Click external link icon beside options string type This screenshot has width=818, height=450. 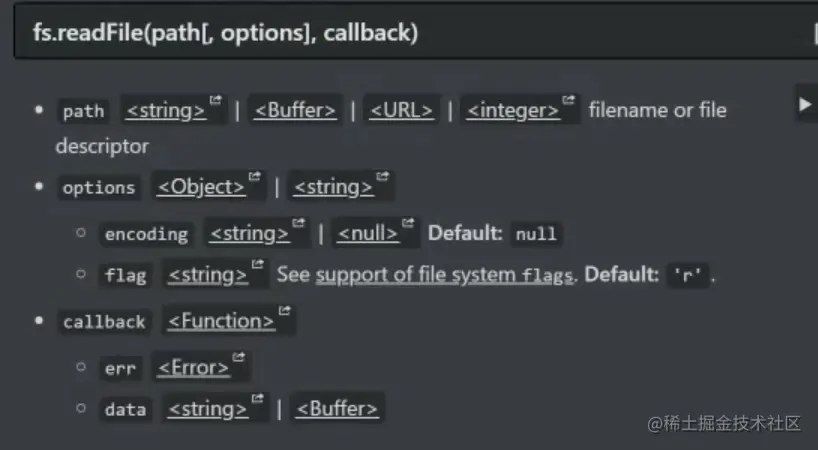point(382,176)
